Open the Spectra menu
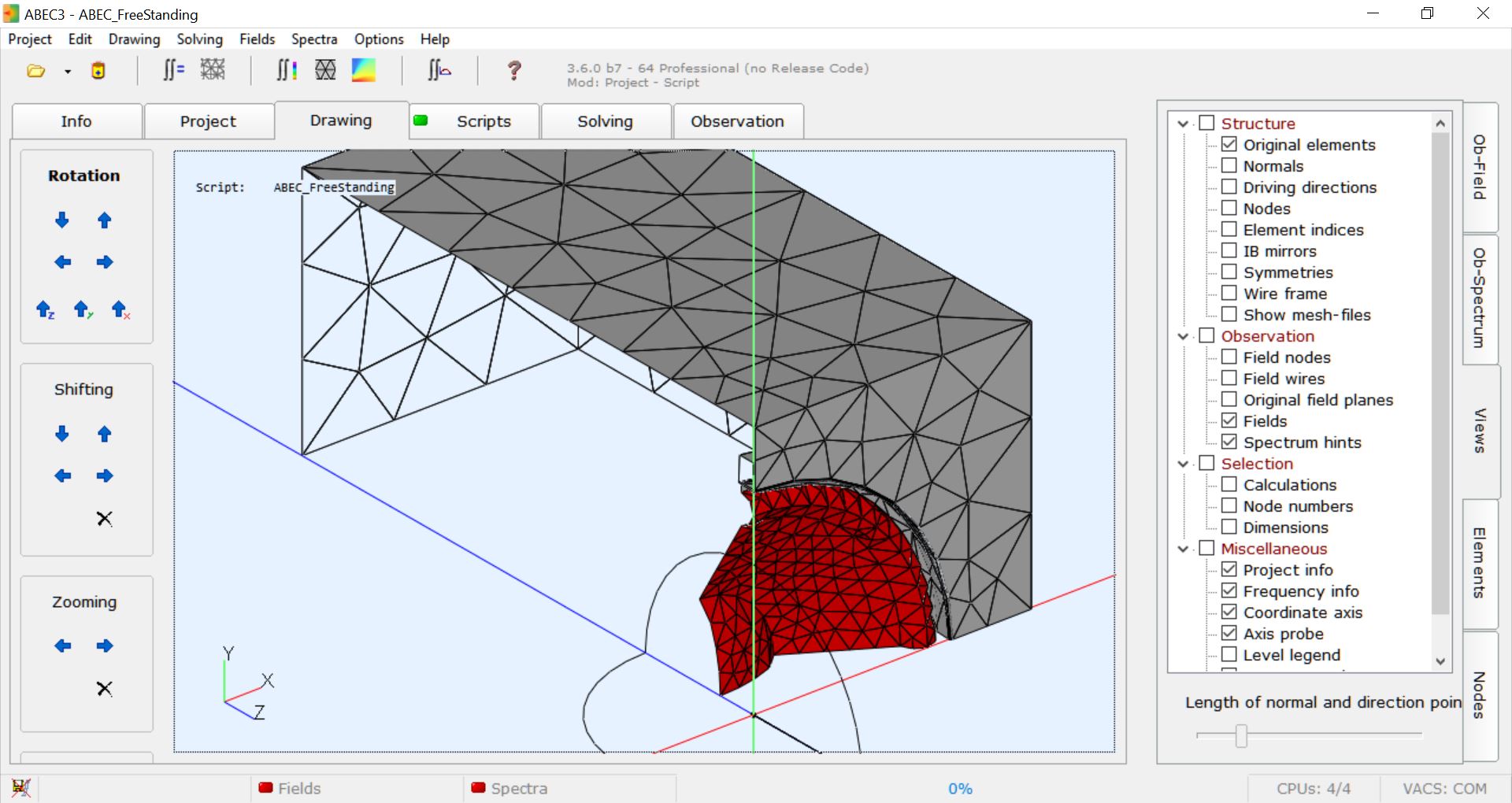The image size is (1512, 803). (314, 39)
